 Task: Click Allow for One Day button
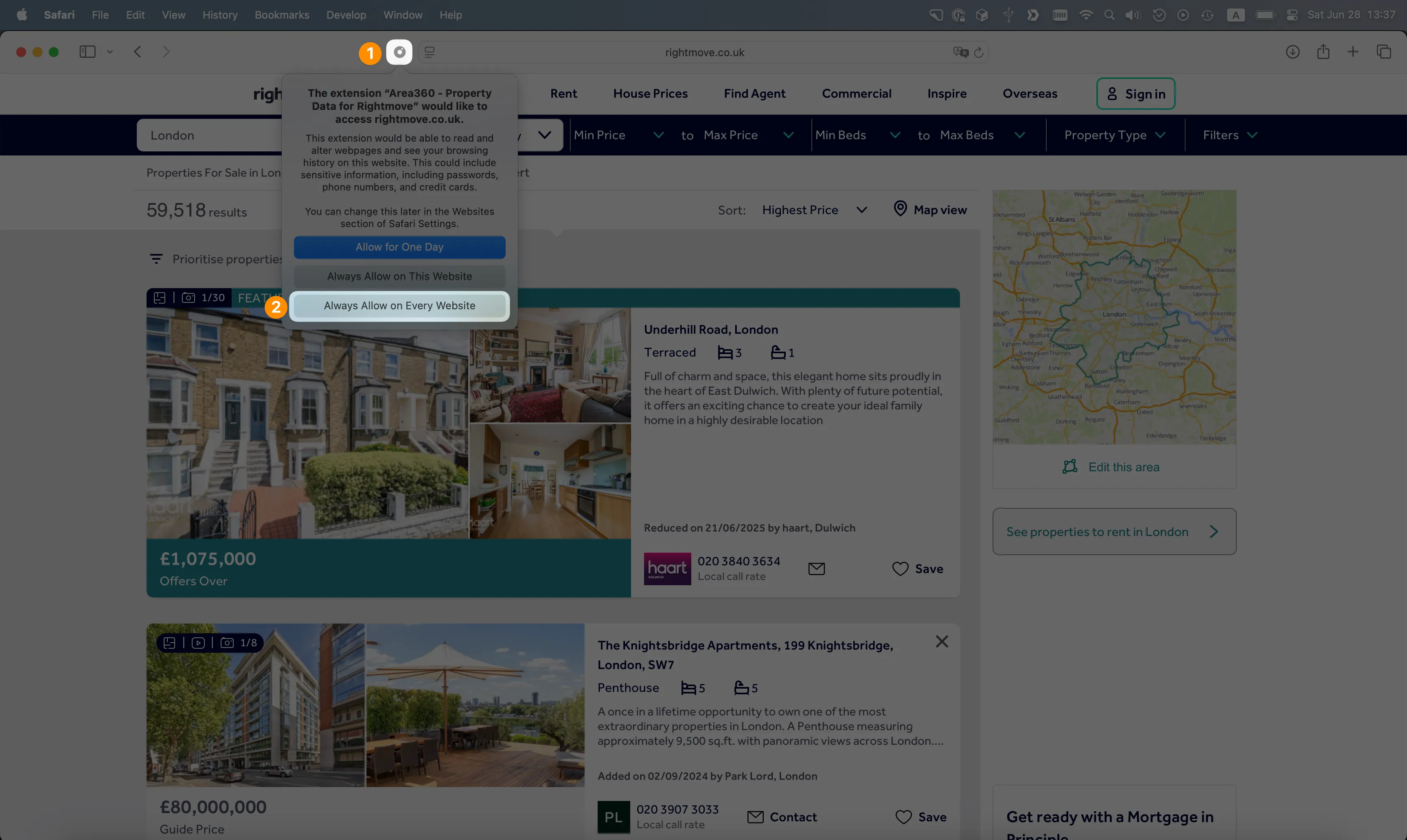click(399, 247)
